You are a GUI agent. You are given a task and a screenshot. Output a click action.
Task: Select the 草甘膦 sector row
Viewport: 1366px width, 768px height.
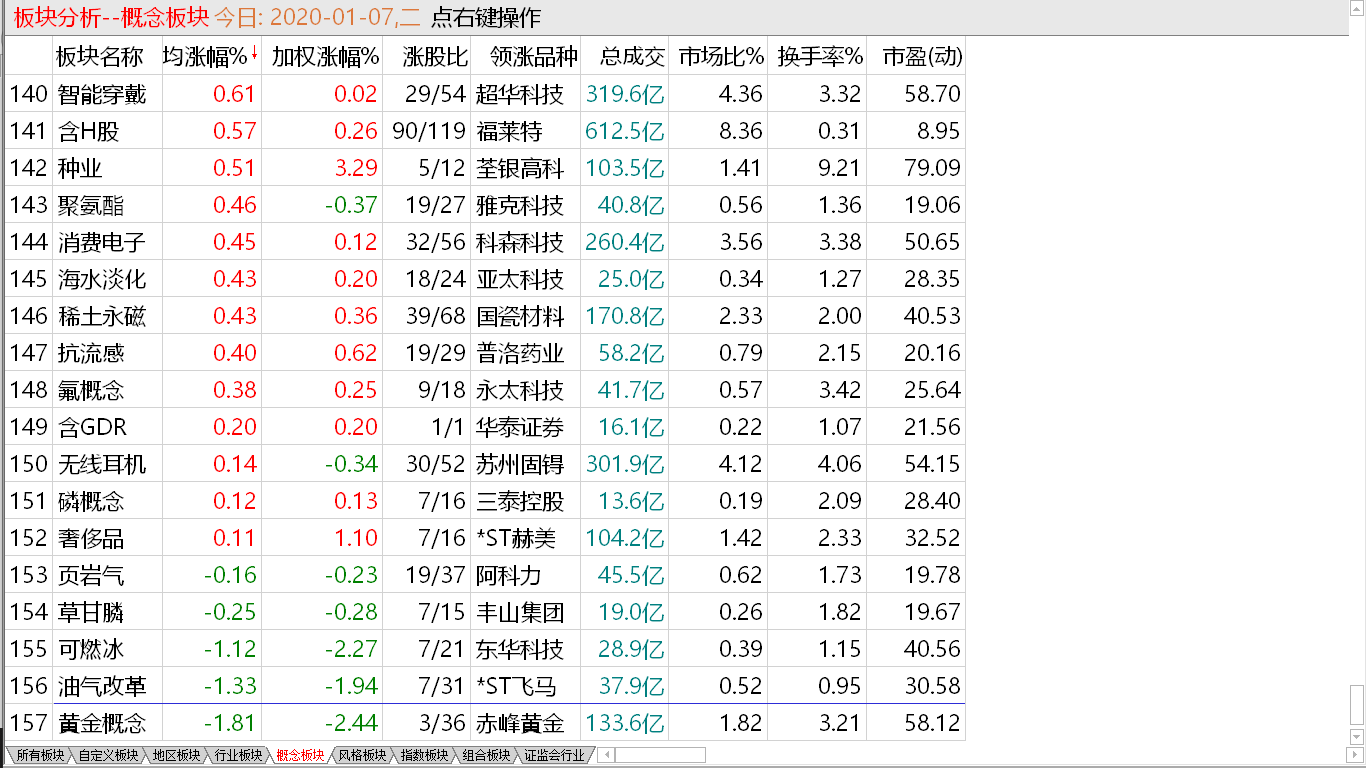pos(485,612)
